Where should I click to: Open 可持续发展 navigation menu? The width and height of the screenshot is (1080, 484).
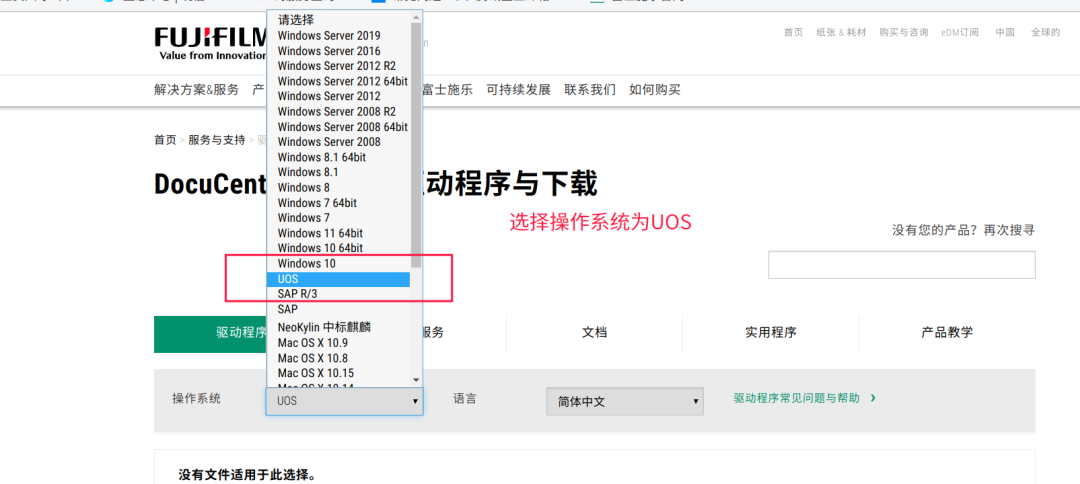(x=519, y=90)
